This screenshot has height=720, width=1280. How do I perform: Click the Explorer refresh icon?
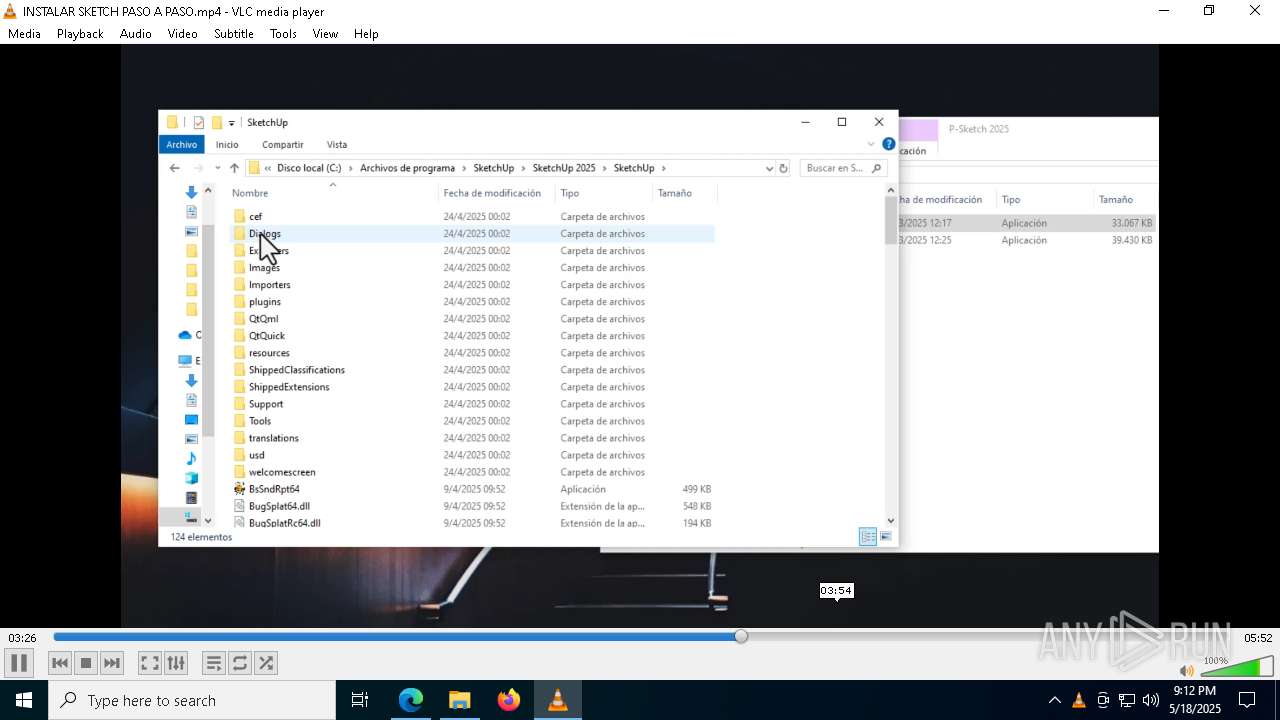(784, 168)
